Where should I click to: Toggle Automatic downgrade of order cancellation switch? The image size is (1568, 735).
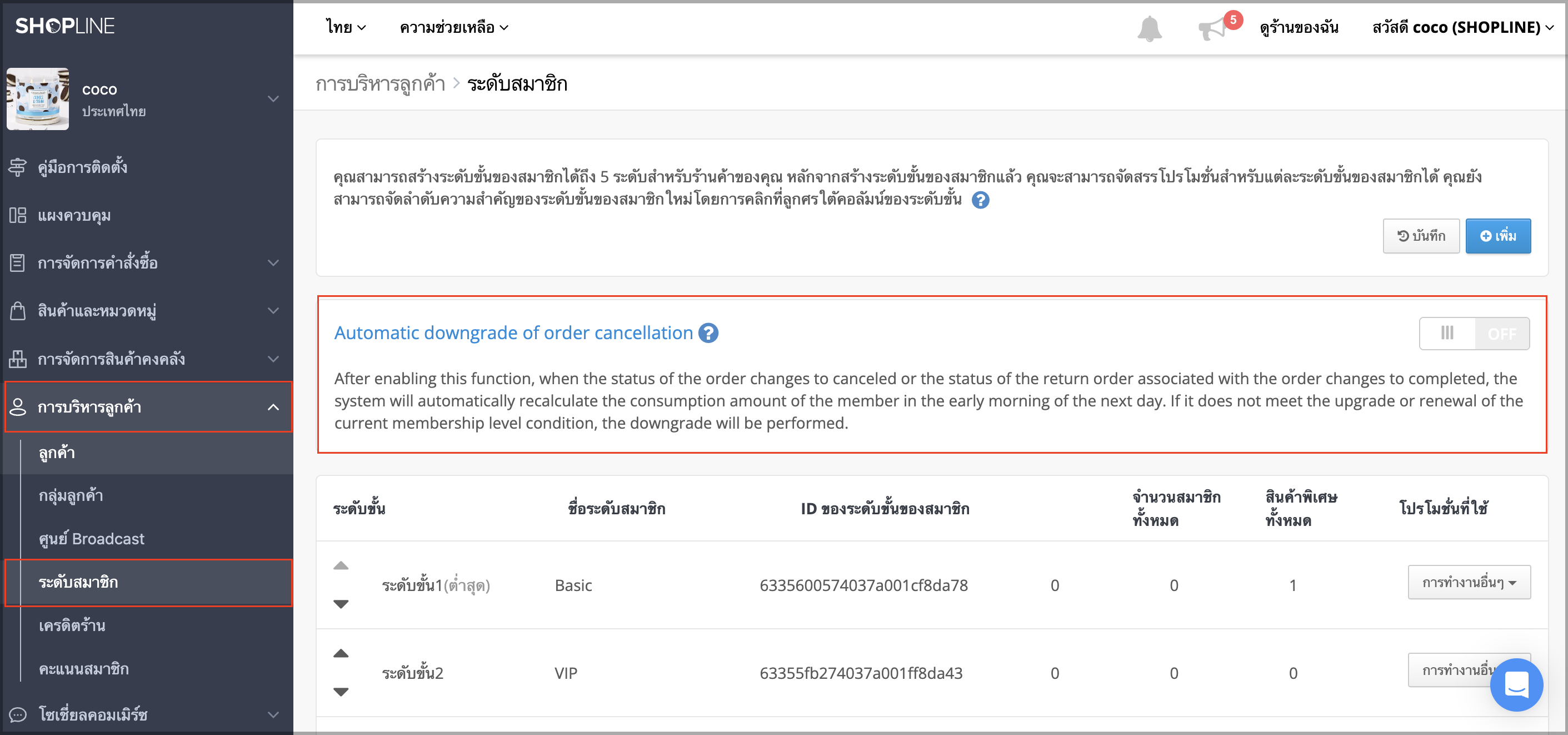click(x=1474, y=334)
